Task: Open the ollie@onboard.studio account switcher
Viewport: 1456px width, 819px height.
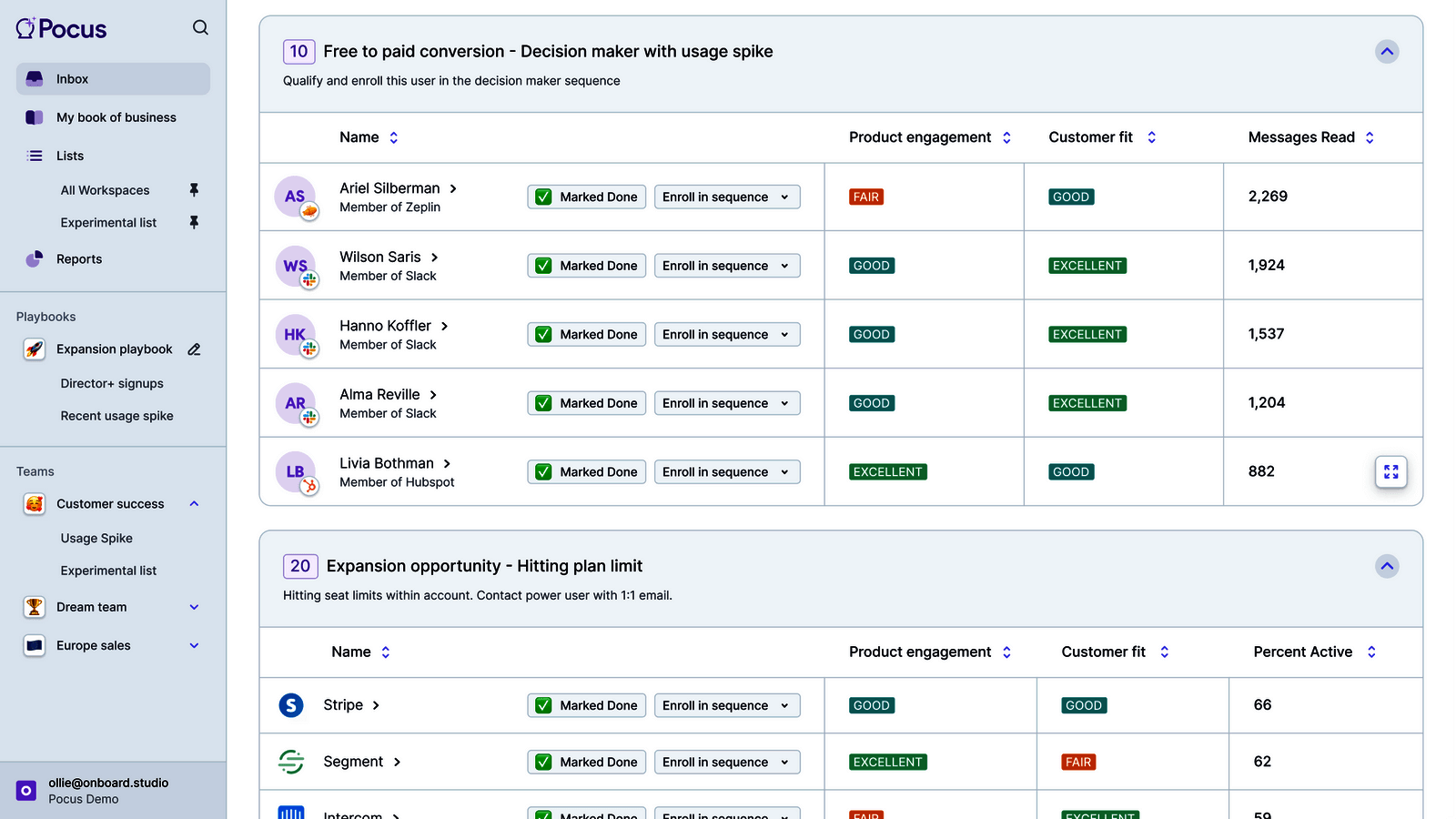Action: (x=109, y=790)
